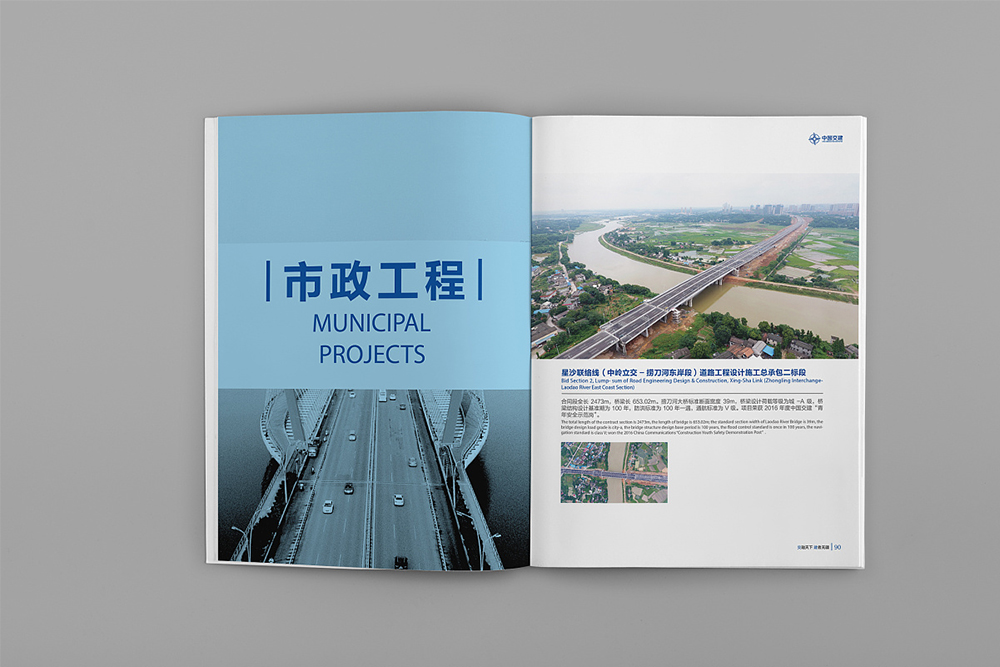Click the vertical bar after 市政工程 title
1000x667 pixels.
[480, 281]
